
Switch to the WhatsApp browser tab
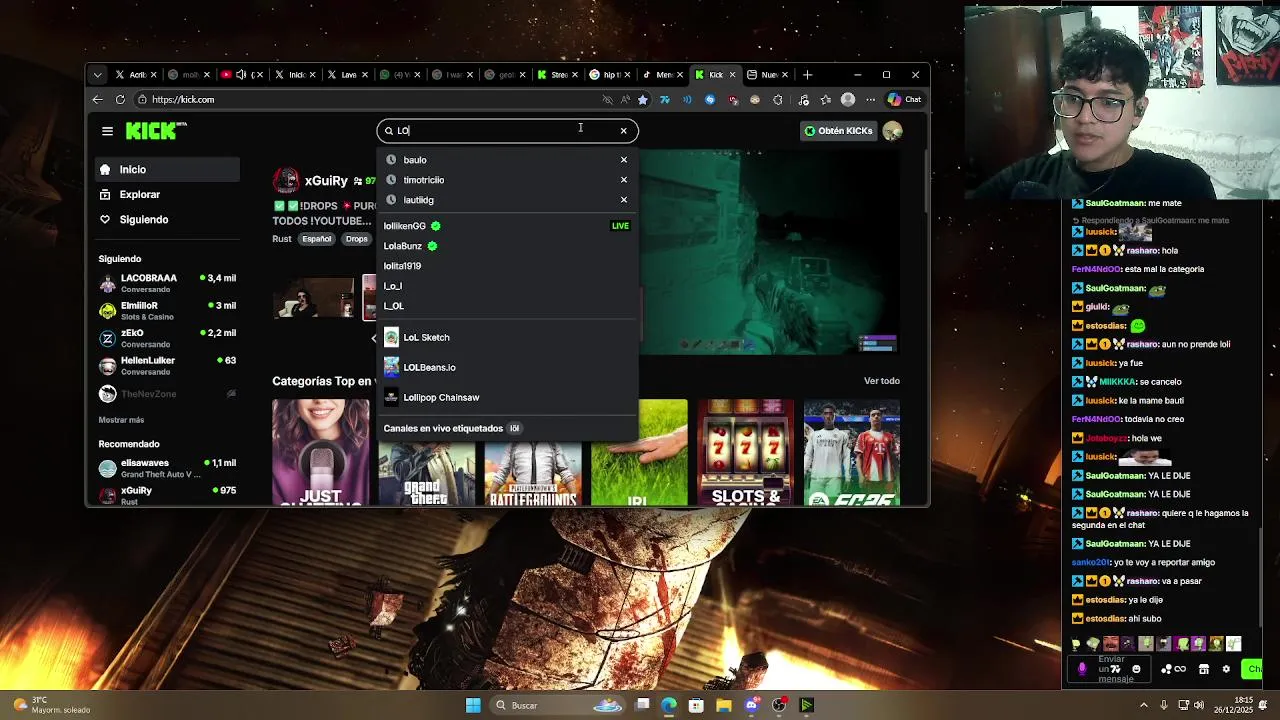(x=398, y=75)
